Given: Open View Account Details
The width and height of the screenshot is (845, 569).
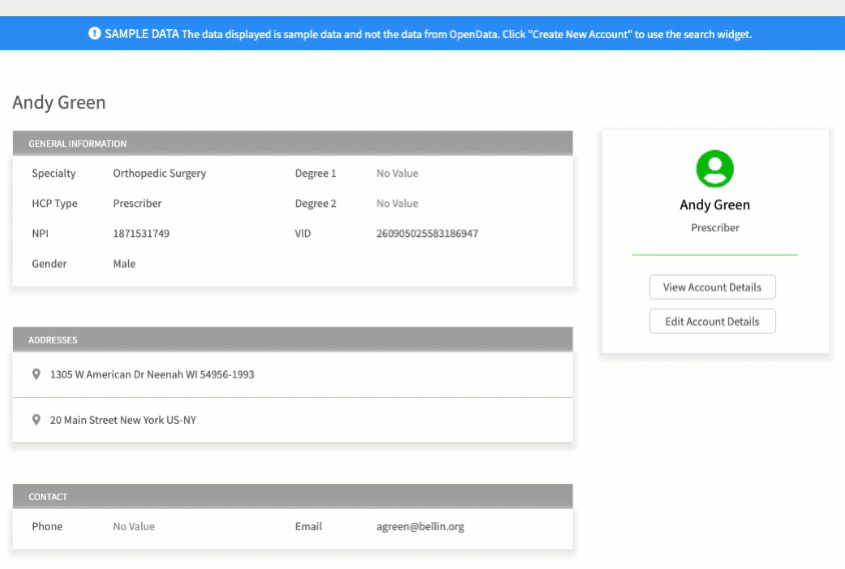Looking at the screenshot, I should click(x=712, y=287).
